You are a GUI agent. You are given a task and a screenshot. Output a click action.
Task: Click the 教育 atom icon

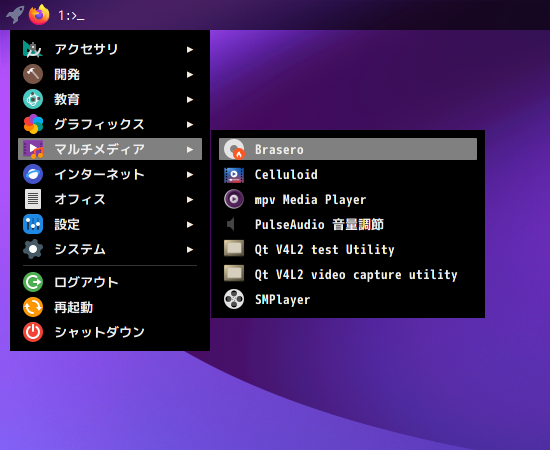(33, 99)
